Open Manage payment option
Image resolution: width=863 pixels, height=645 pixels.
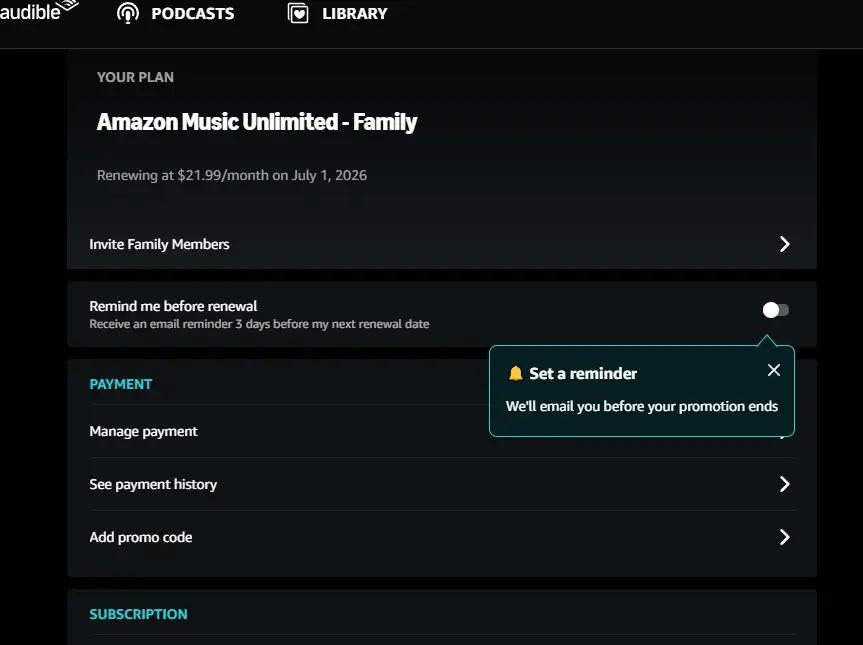coord(143,431)
